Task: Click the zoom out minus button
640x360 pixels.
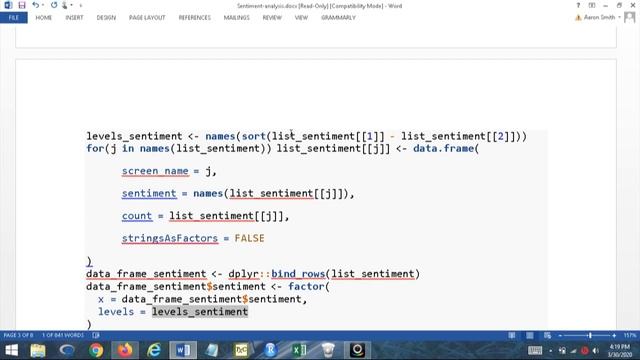Action: click(560, 336)
